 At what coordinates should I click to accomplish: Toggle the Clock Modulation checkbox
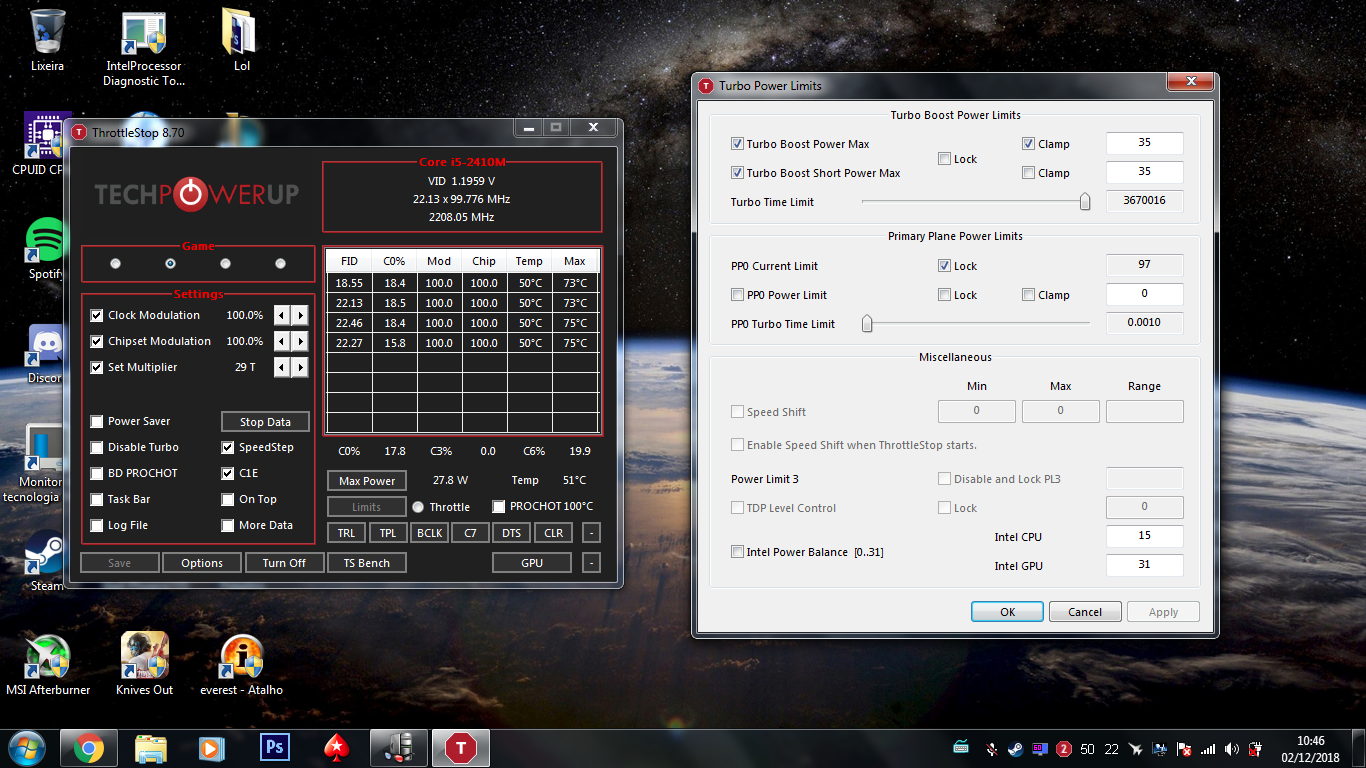pos(97,315)
